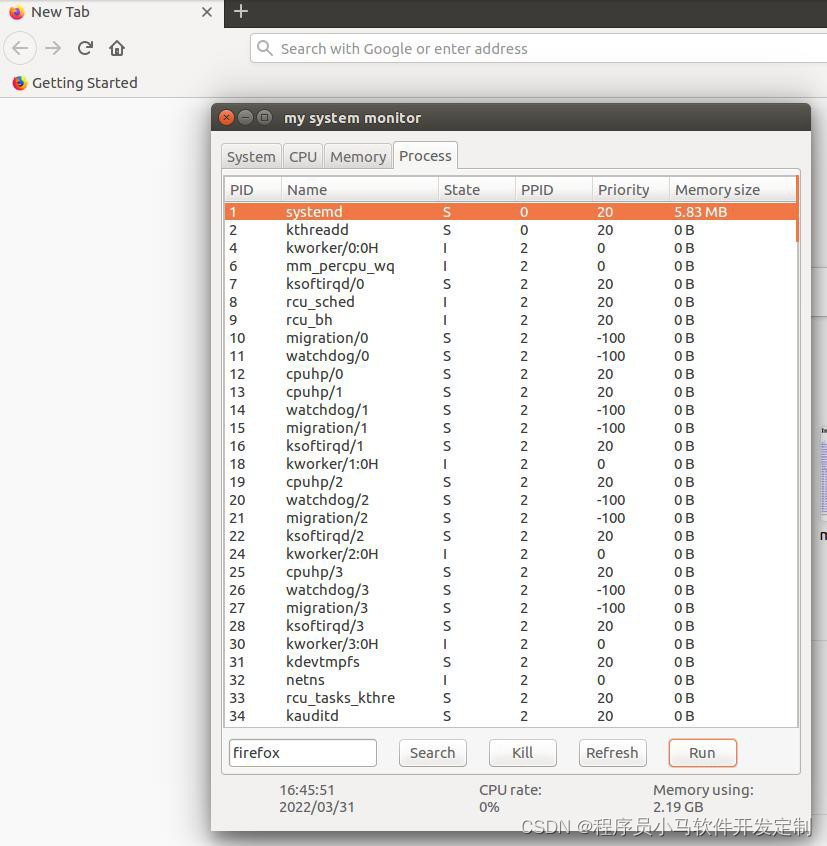Switch to the CPU tab

pyautogui.click(x=302, y=156)
